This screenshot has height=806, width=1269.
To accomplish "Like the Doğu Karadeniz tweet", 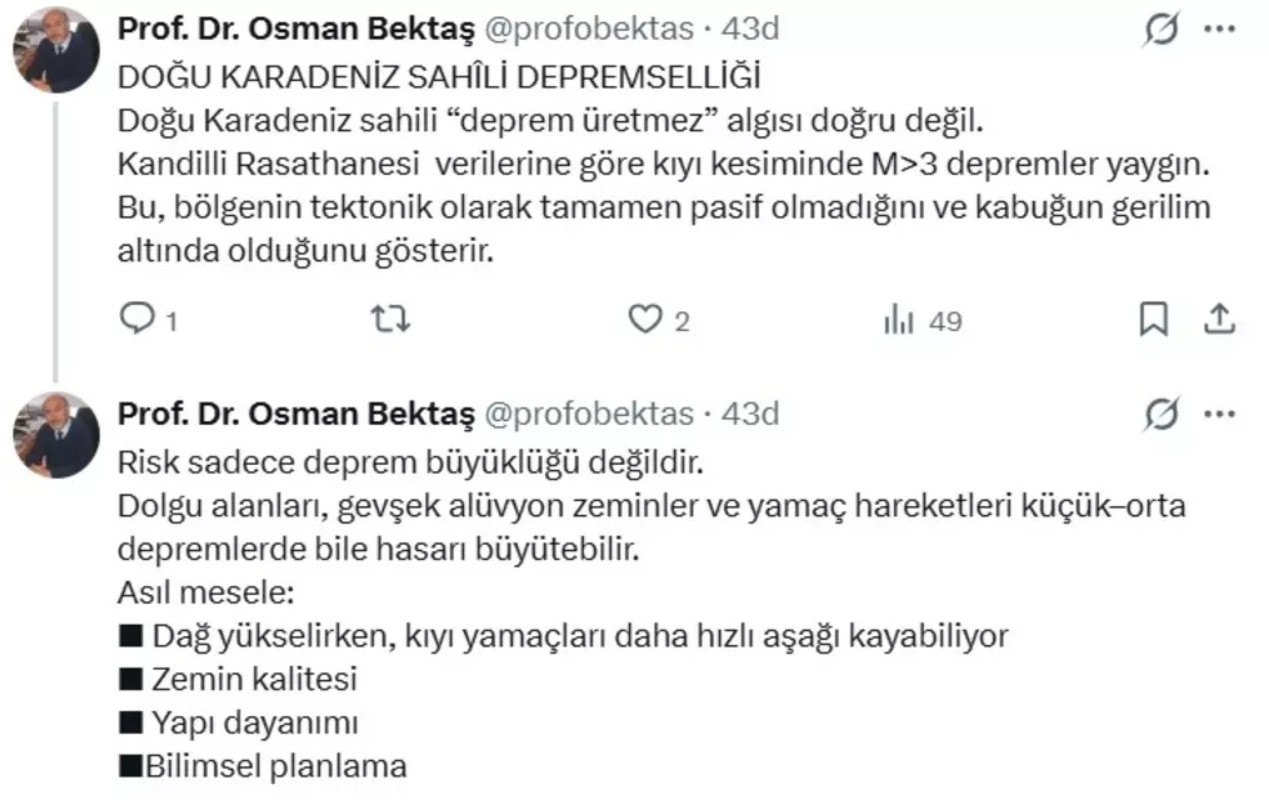I will (x=646, y=320).
